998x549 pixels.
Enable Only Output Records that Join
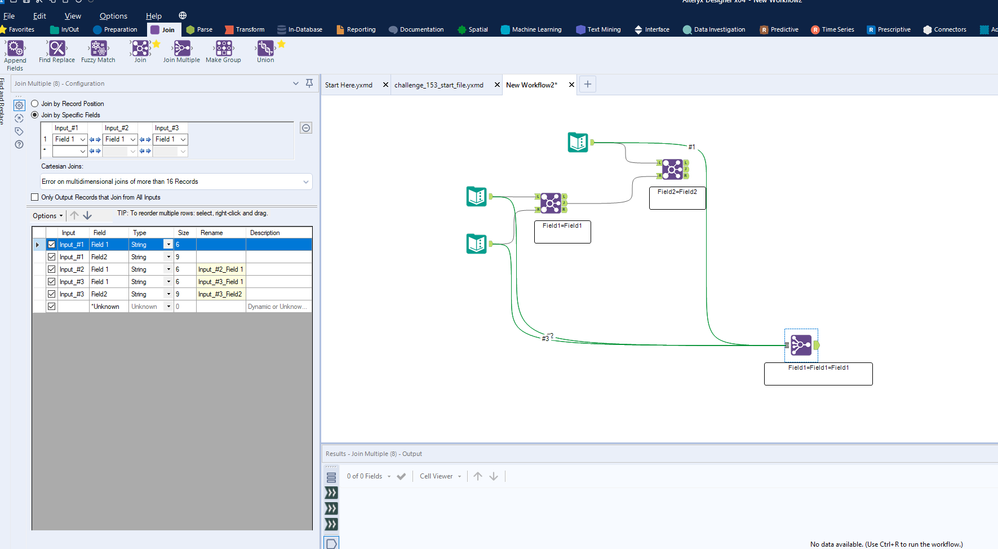click(x=35, y=197)
